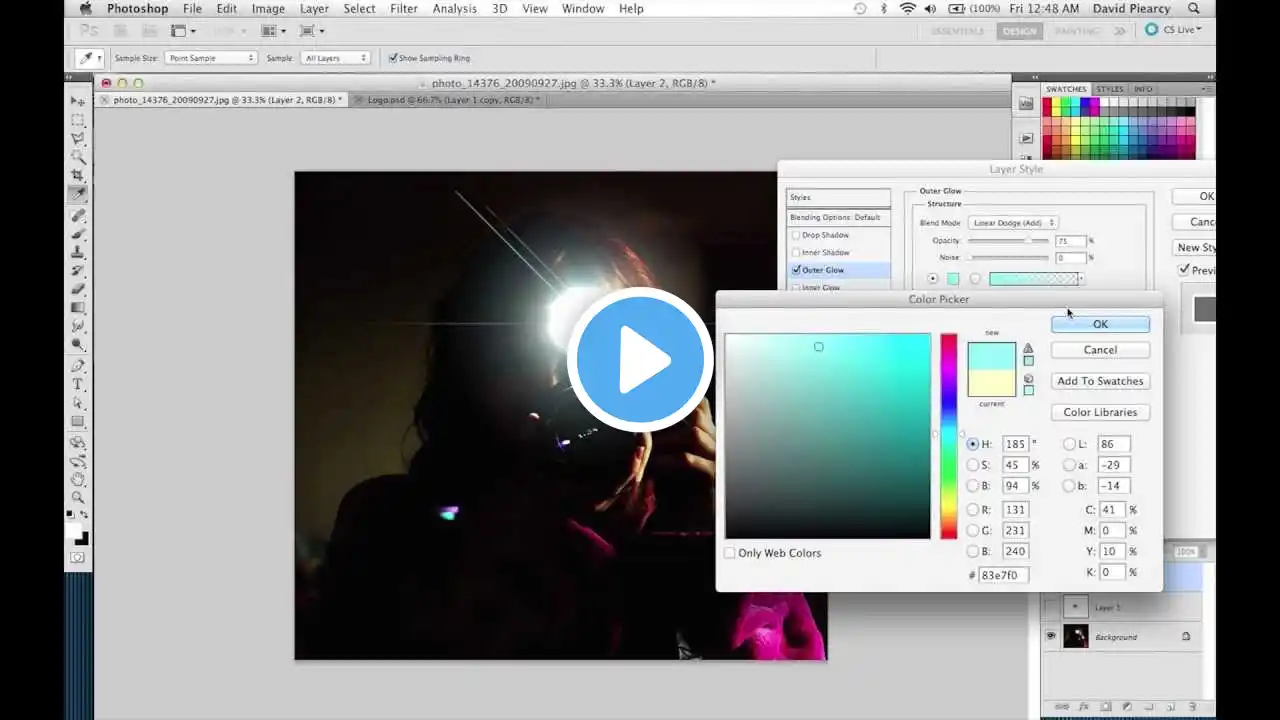This screenshot has width=1280, height=720.
Task: Open Color Libraries
Action: pyautogui.click(x=1100, y=412)
